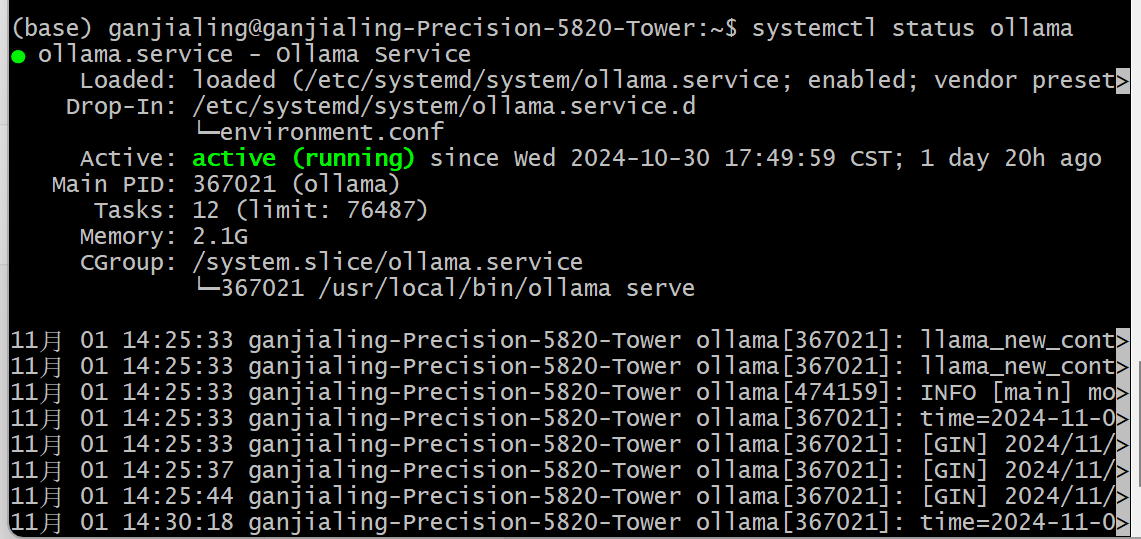
Task: Click the "systemctl status ollama" command text
Action: [913, 29]
